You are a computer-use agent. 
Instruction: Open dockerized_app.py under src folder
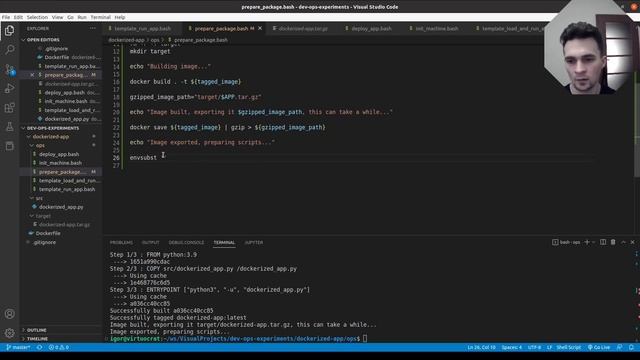pyautogui.click(x=61, y=207)
